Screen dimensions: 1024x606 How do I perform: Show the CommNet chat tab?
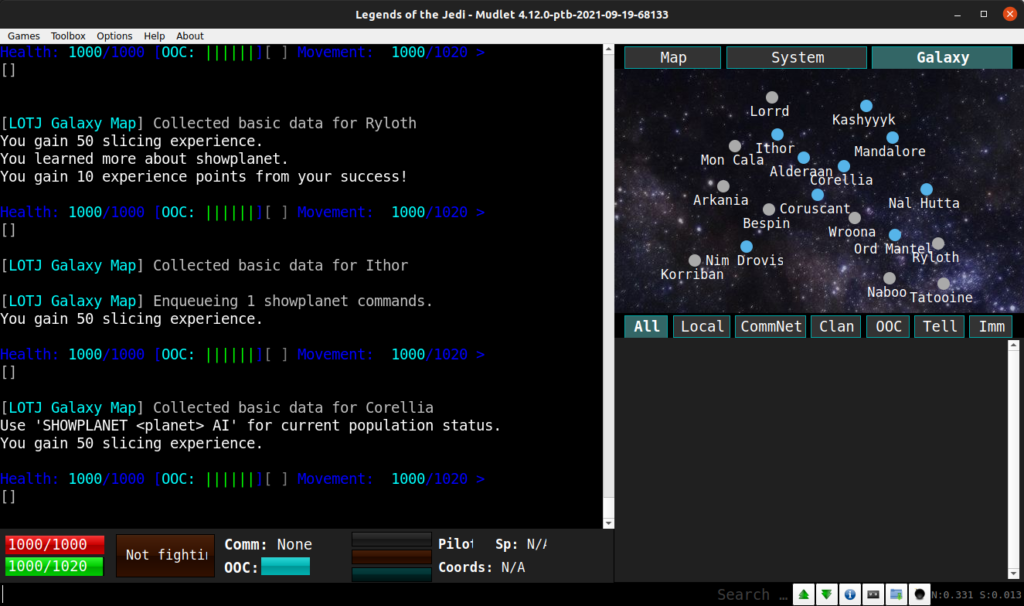coord(771,327)
